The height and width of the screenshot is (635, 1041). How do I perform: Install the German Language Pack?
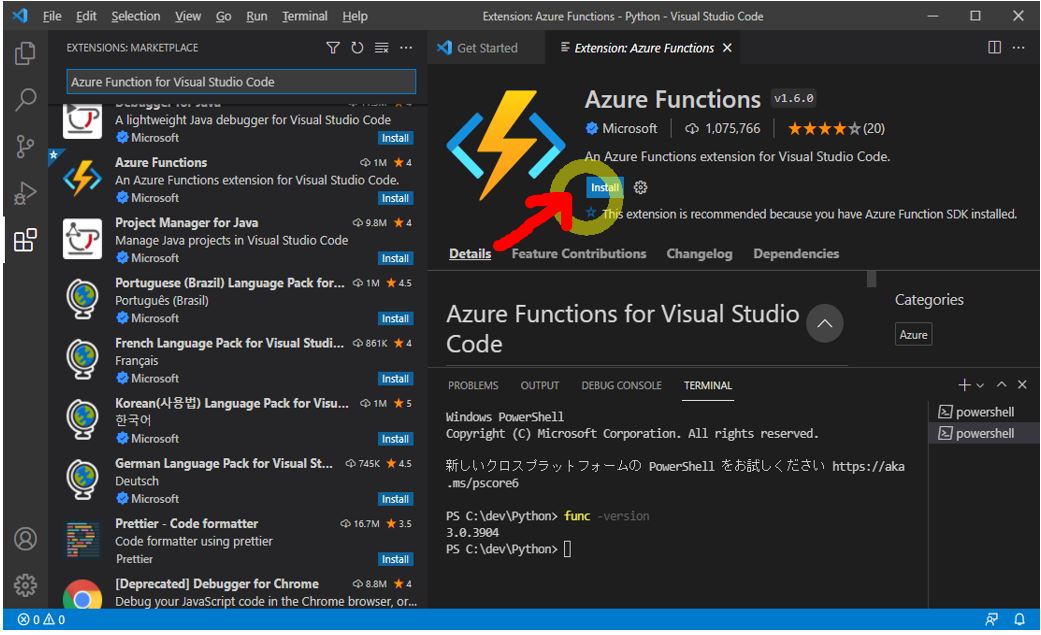point(395,499)
